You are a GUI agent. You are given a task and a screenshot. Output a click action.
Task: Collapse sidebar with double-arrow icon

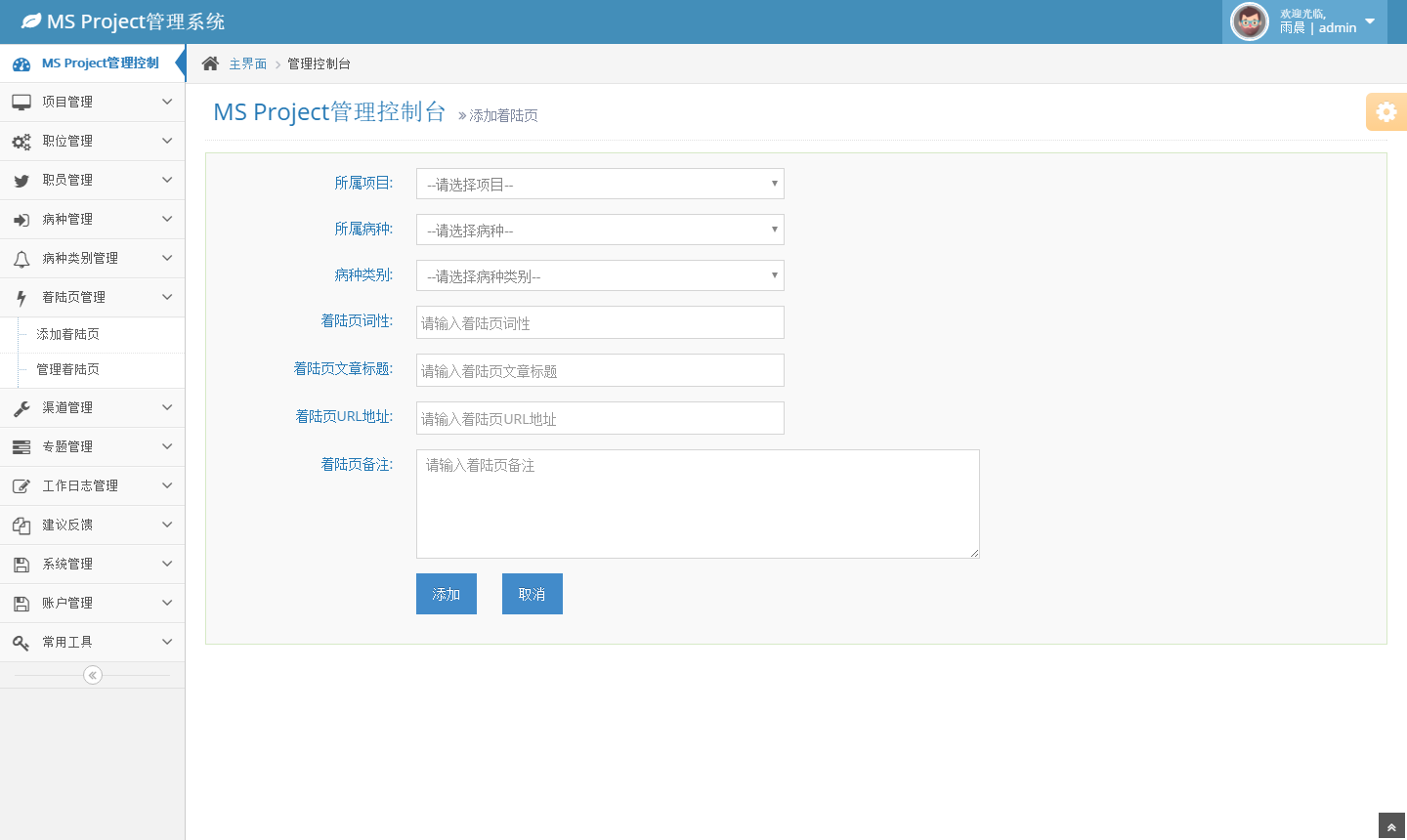click(93, 675)
